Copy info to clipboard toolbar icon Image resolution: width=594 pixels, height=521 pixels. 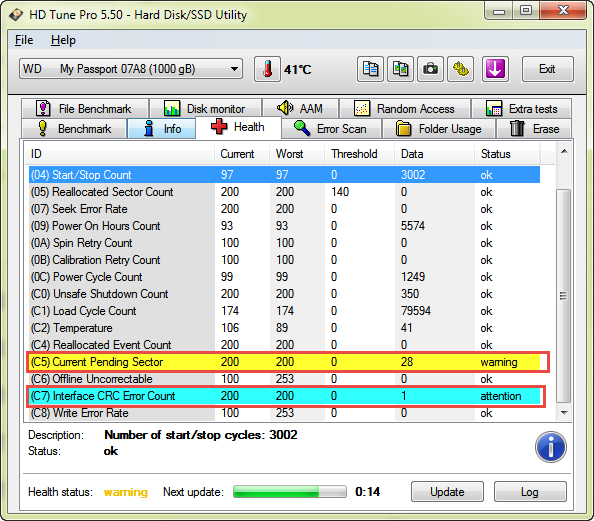click(x=370, y=69)
